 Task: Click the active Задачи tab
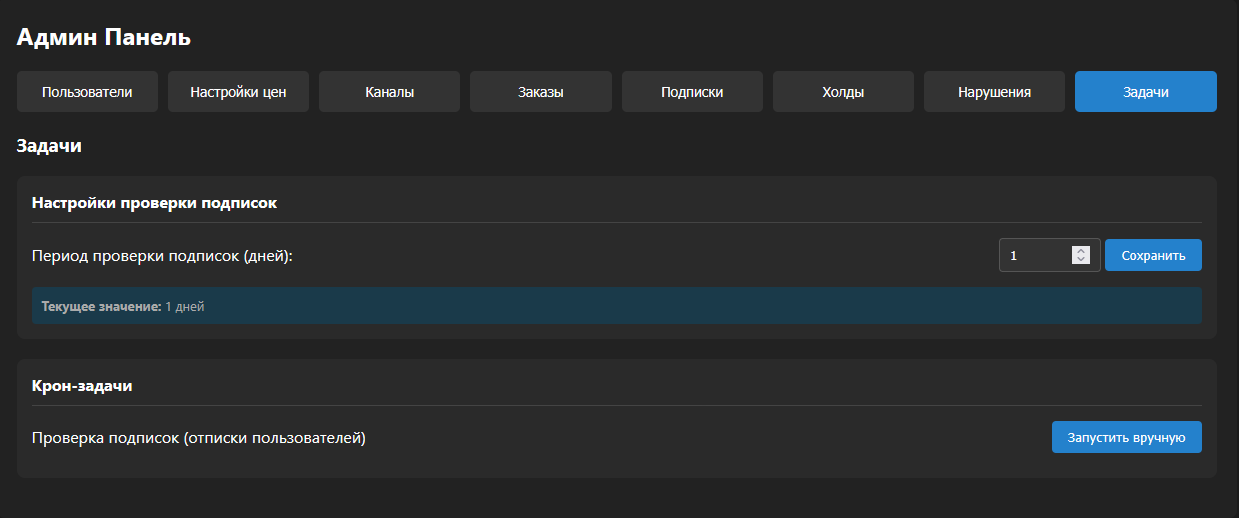click(1145, 92)
